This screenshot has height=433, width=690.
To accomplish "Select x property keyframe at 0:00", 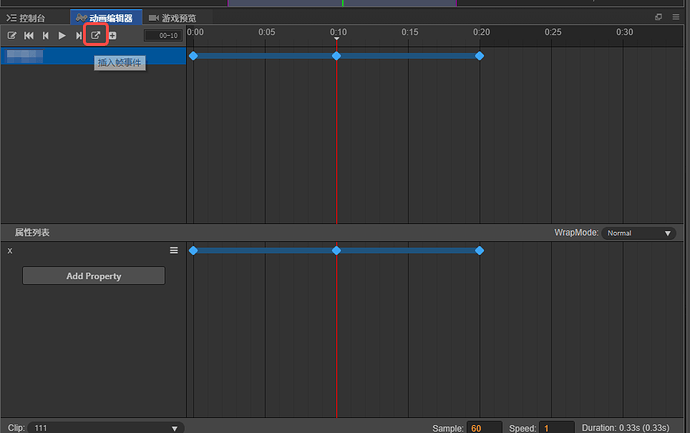I will 193,250.
